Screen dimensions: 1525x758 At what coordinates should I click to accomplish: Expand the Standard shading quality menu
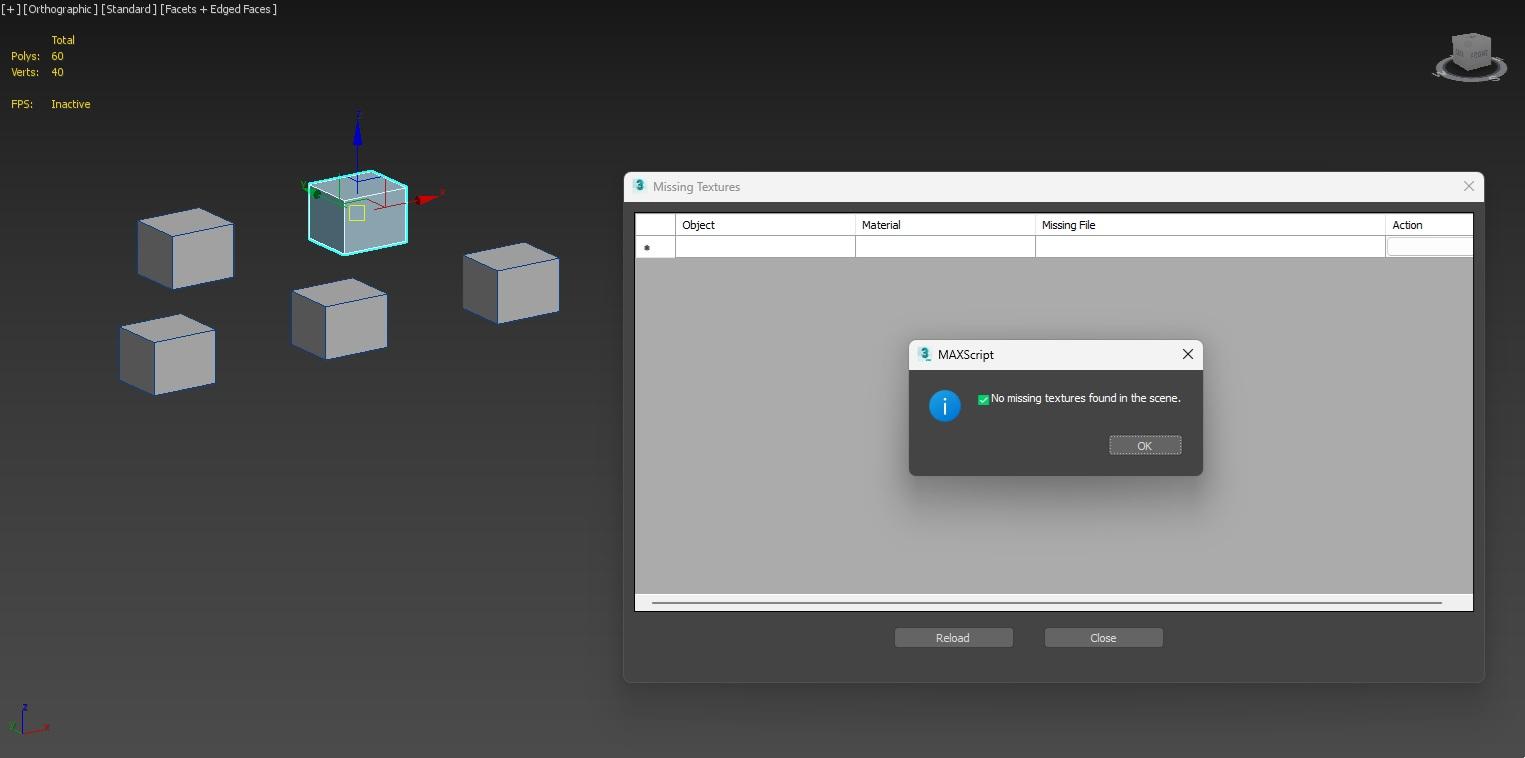(x=129, y=9)
